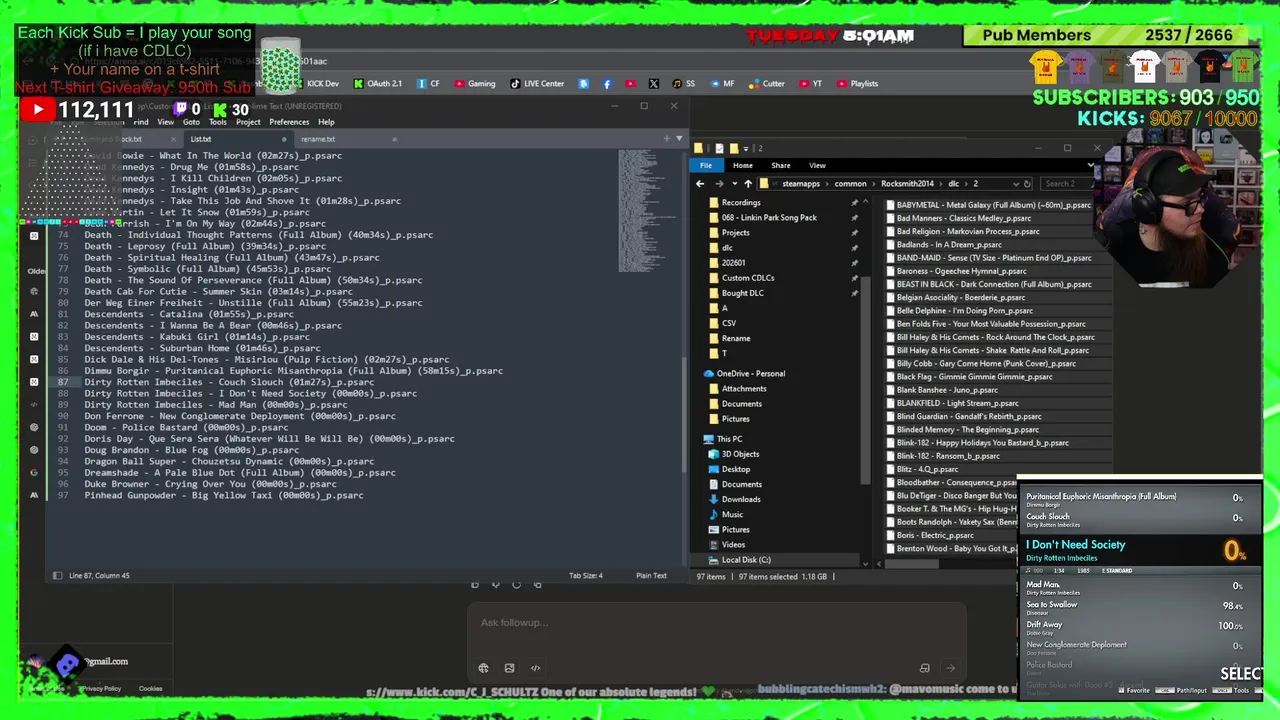Click steamapps in address breadcrumb
Image resolution: width=1280 pixels, height=720 pixels.
[x=802, y=184]
